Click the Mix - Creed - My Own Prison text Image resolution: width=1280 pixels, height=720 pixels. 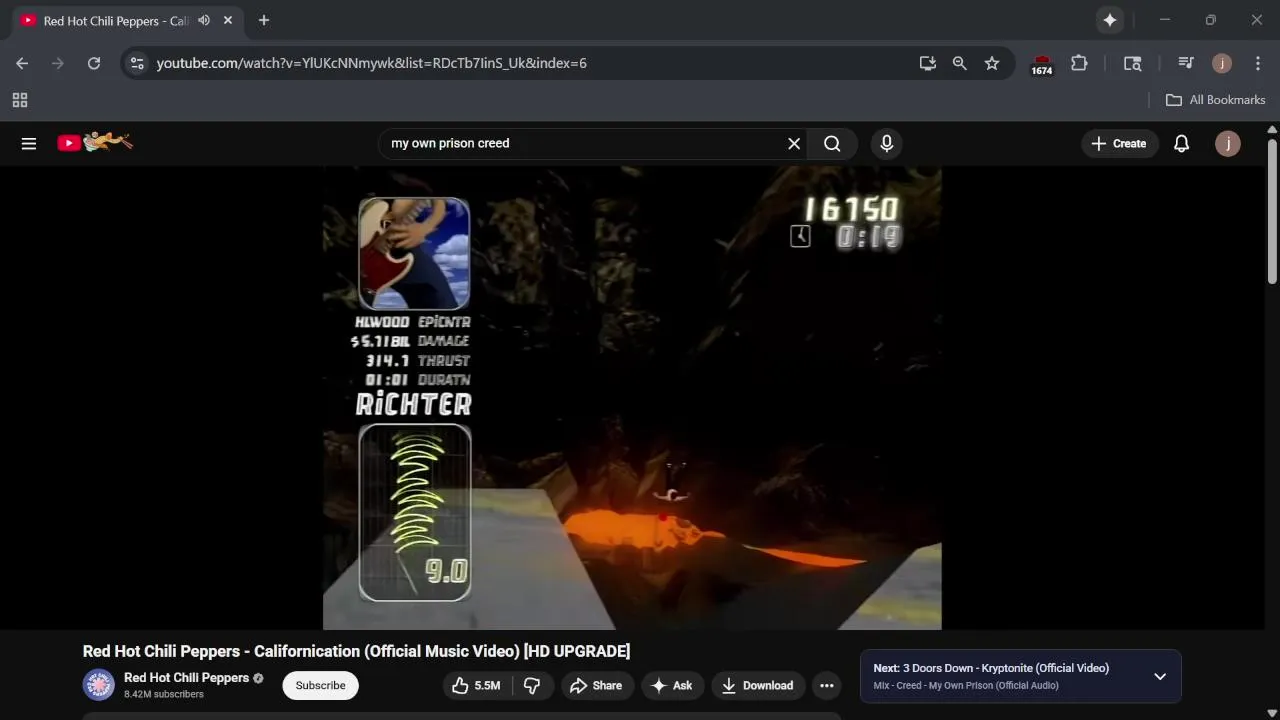tap(966, 685)
